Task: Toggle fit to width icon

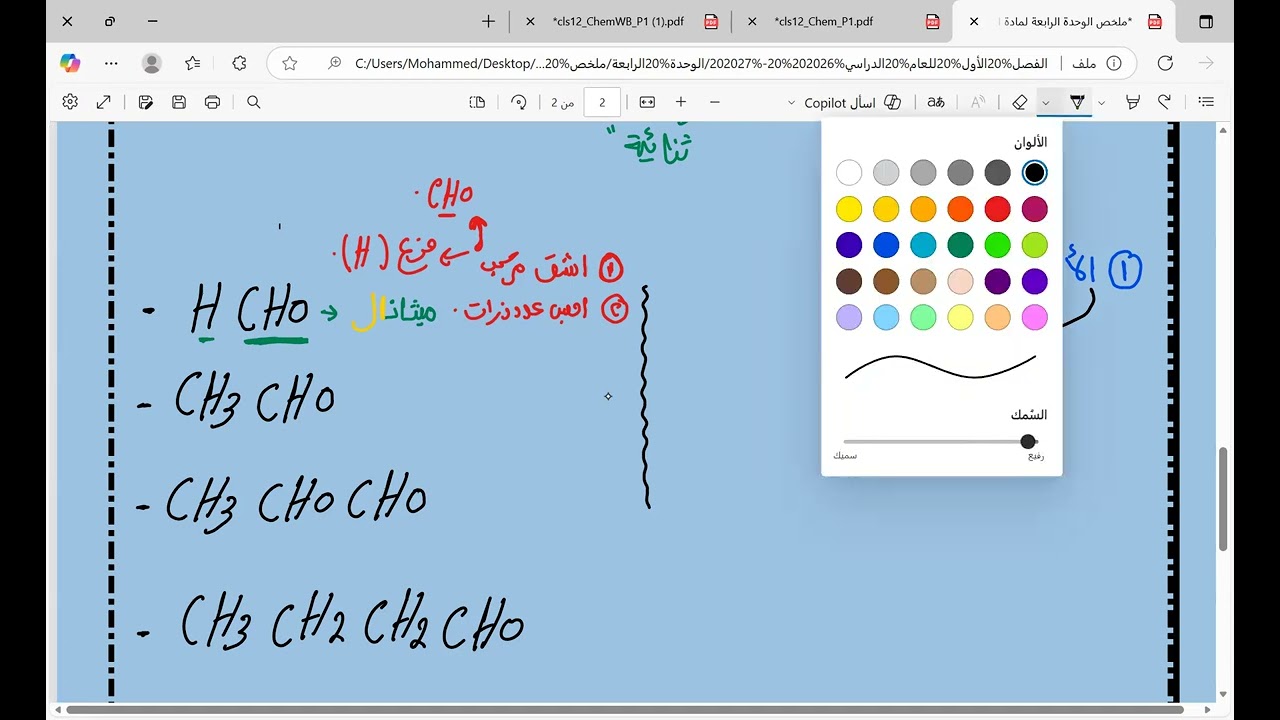Action: [647, 102]
